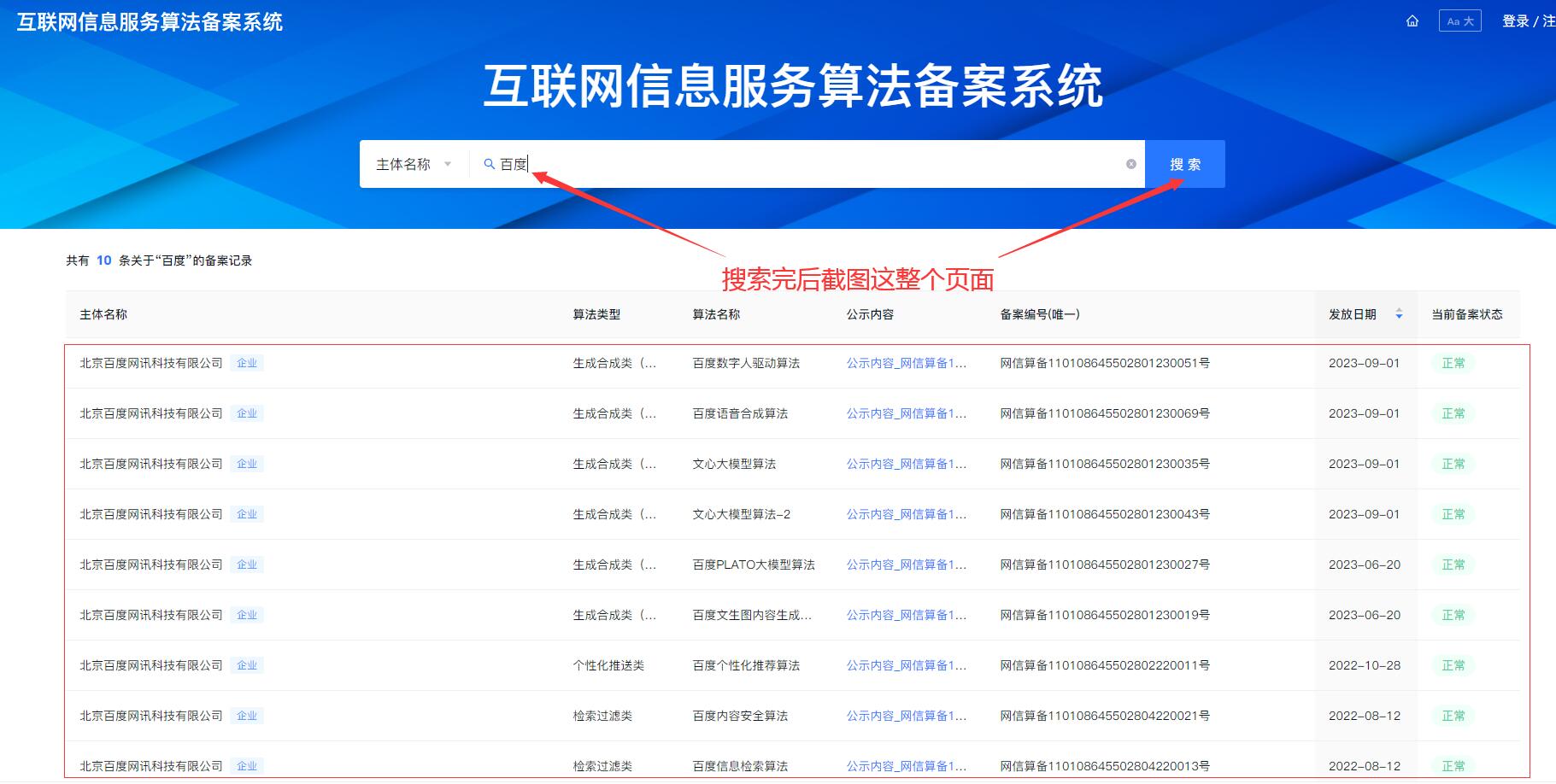Viewport: 1556px width, 784px height.
Task: Open 公示内容 link for 百度语音合成算法
Action: [907, 413]
